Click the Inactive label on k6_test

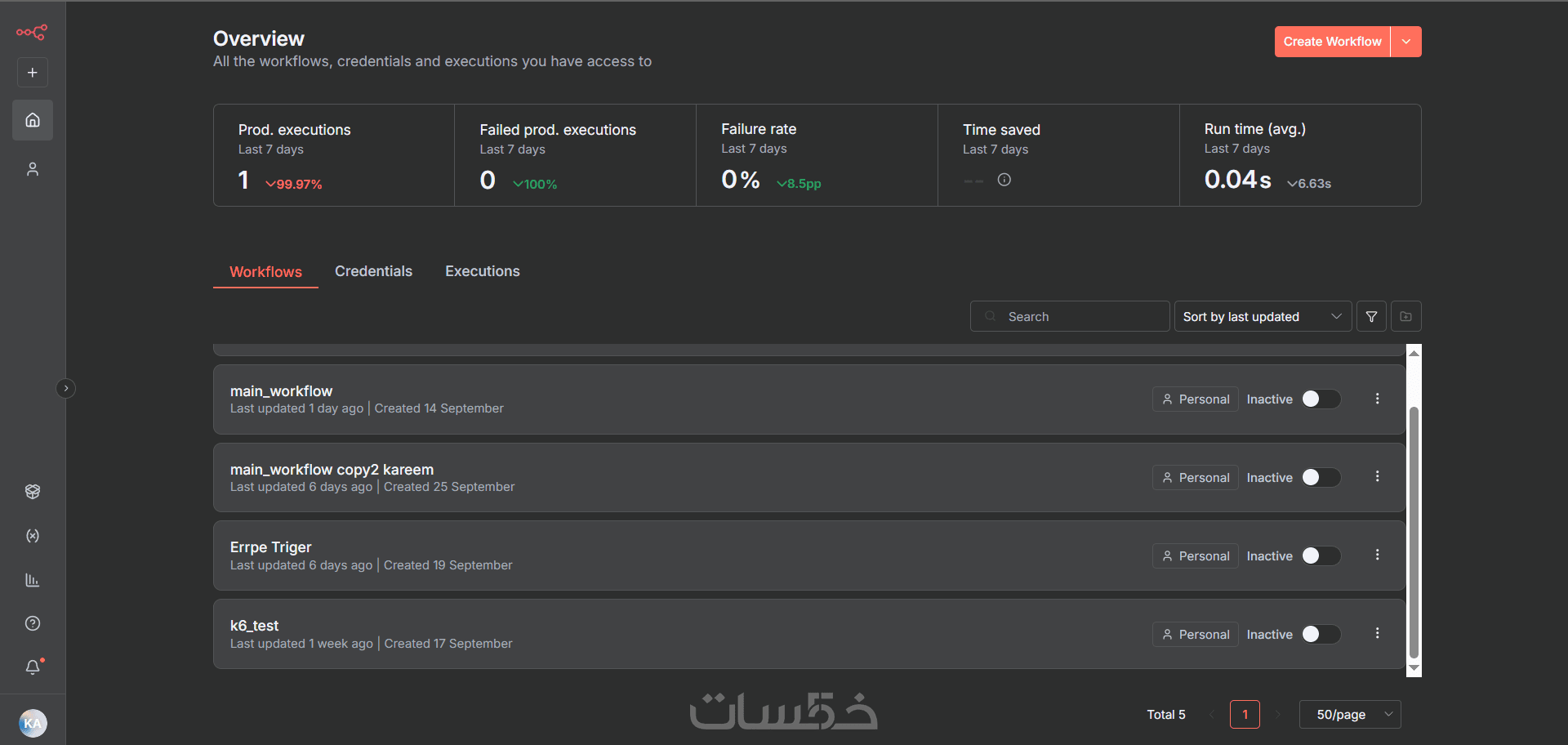(x=1270, y=635)
